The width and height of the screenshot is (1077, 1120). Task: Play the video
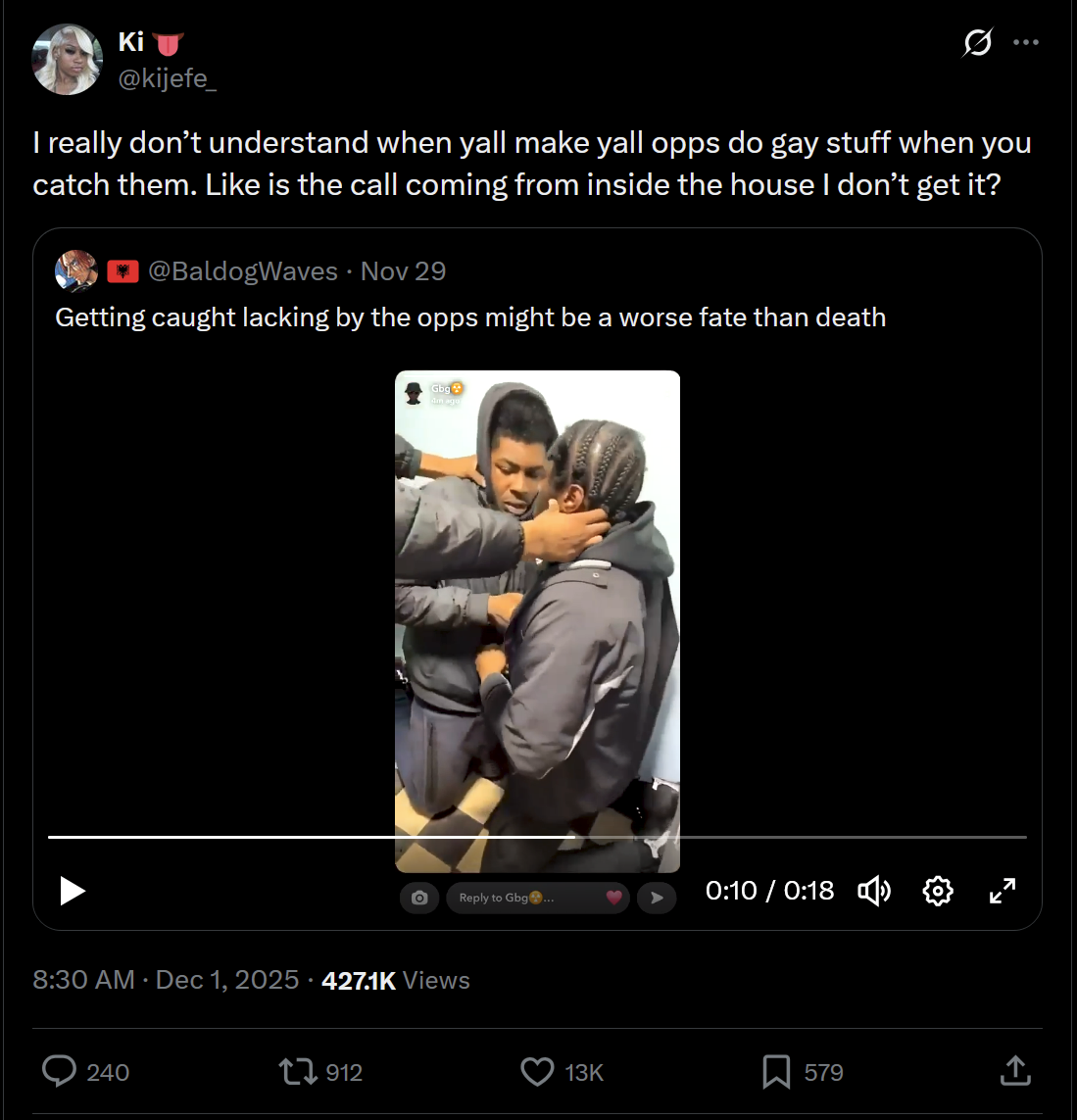(x=73, y=891)
